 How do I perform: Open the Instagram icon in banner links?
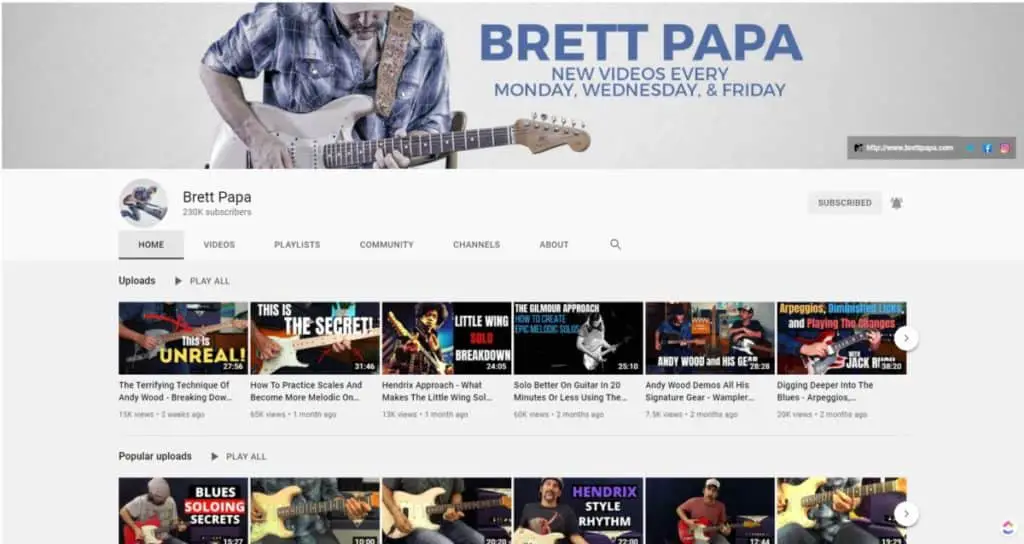[1004, 148]
